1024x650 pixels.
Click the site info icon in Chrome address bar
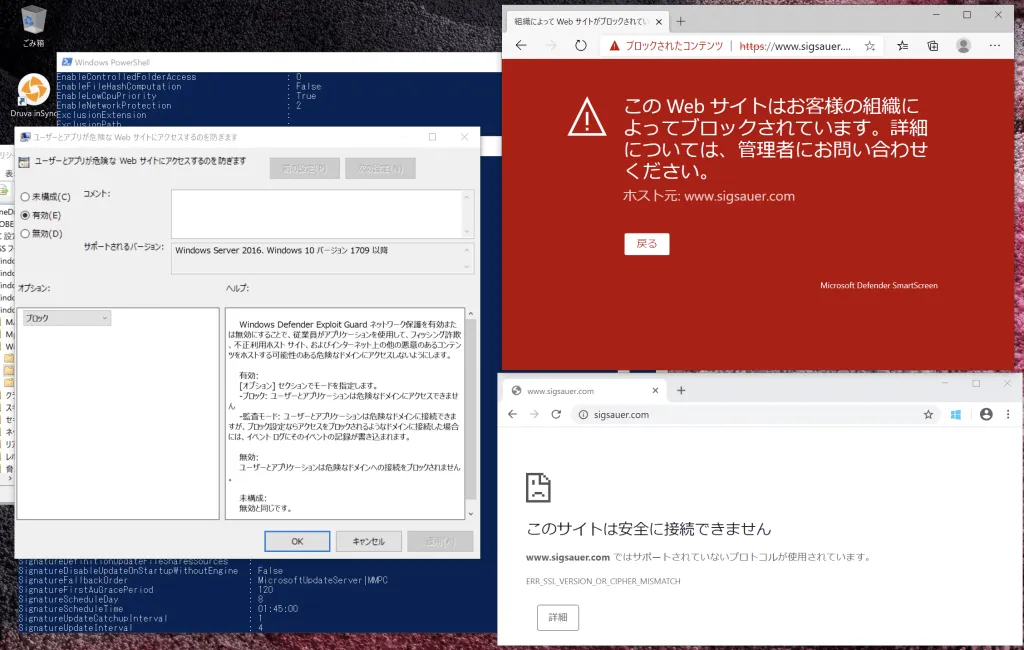[x=583, y=415]
